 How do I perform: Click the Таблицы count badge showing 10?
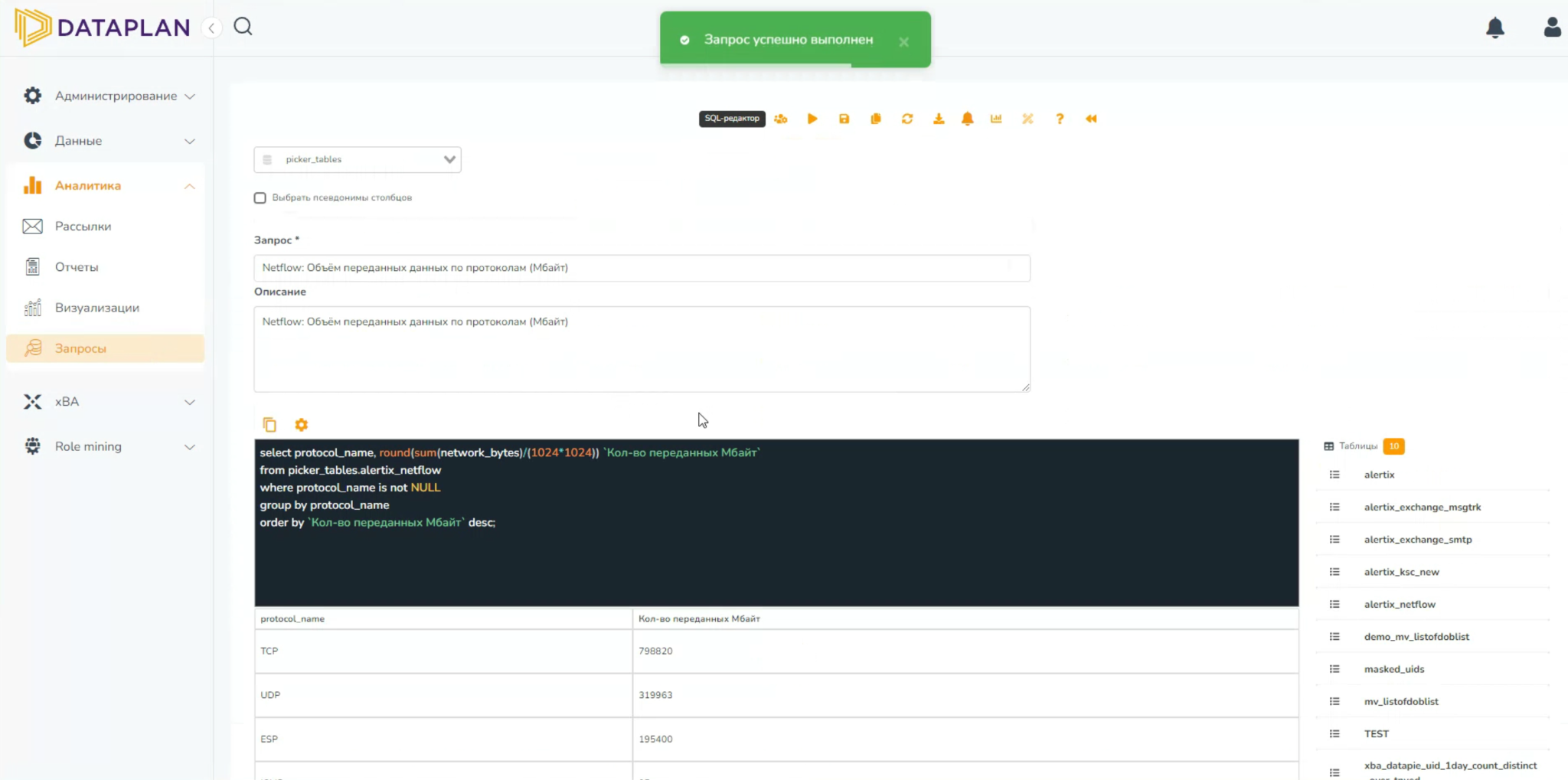(x=1394, y=446)
